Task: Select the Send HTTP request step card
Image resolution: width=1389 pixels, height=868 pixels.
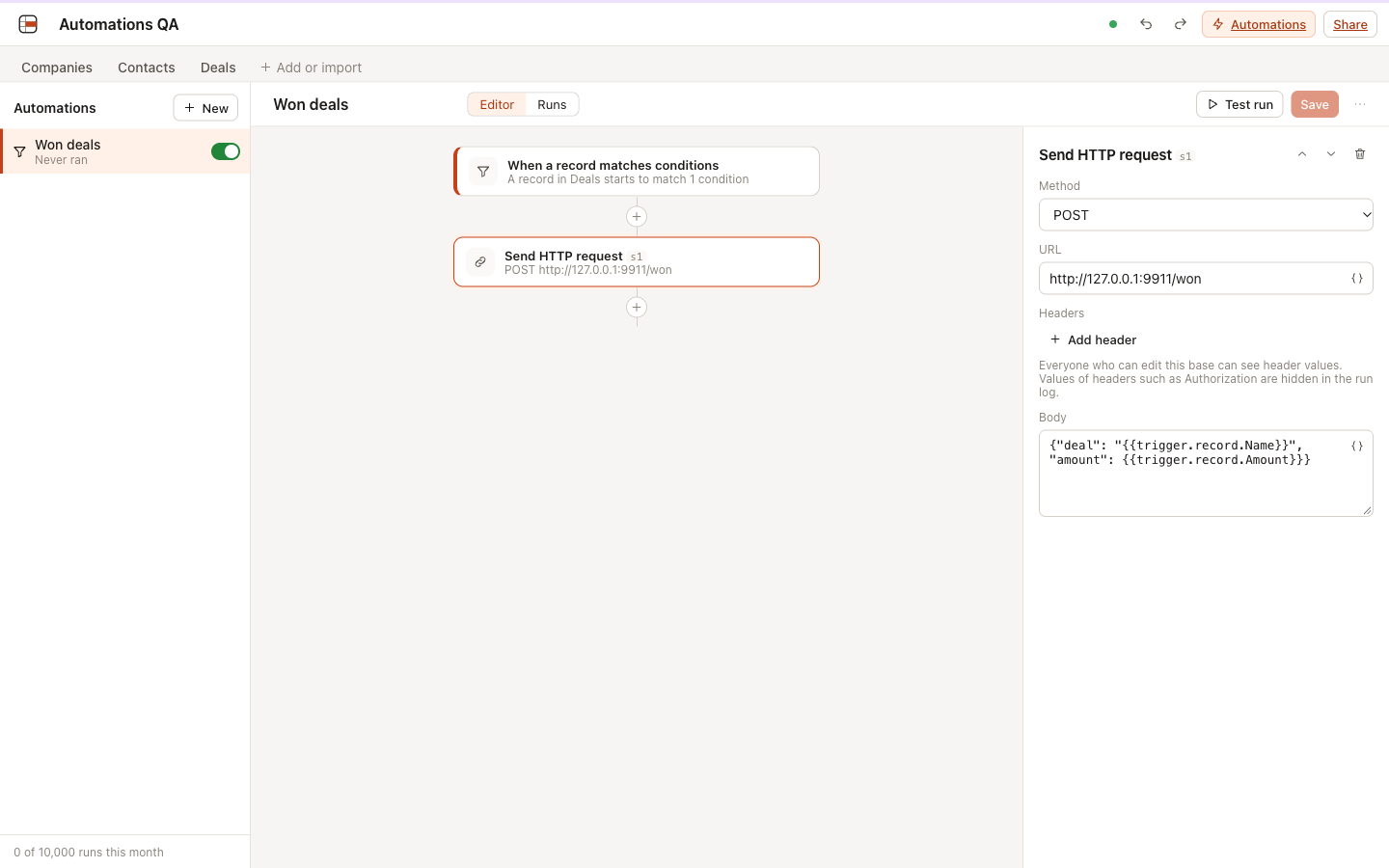Action: coord(637,262)
